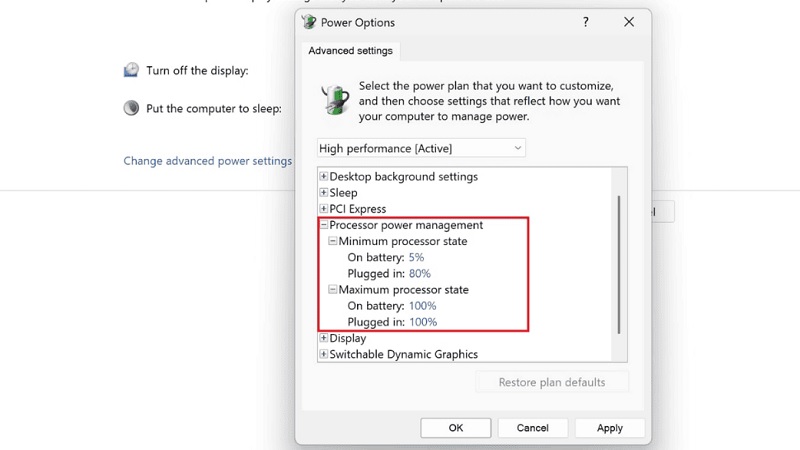Viewport: 800px width, 450px height.
Task: Select the PCI Express tree label
Action: pyautogui.click(x=358, y=209)
